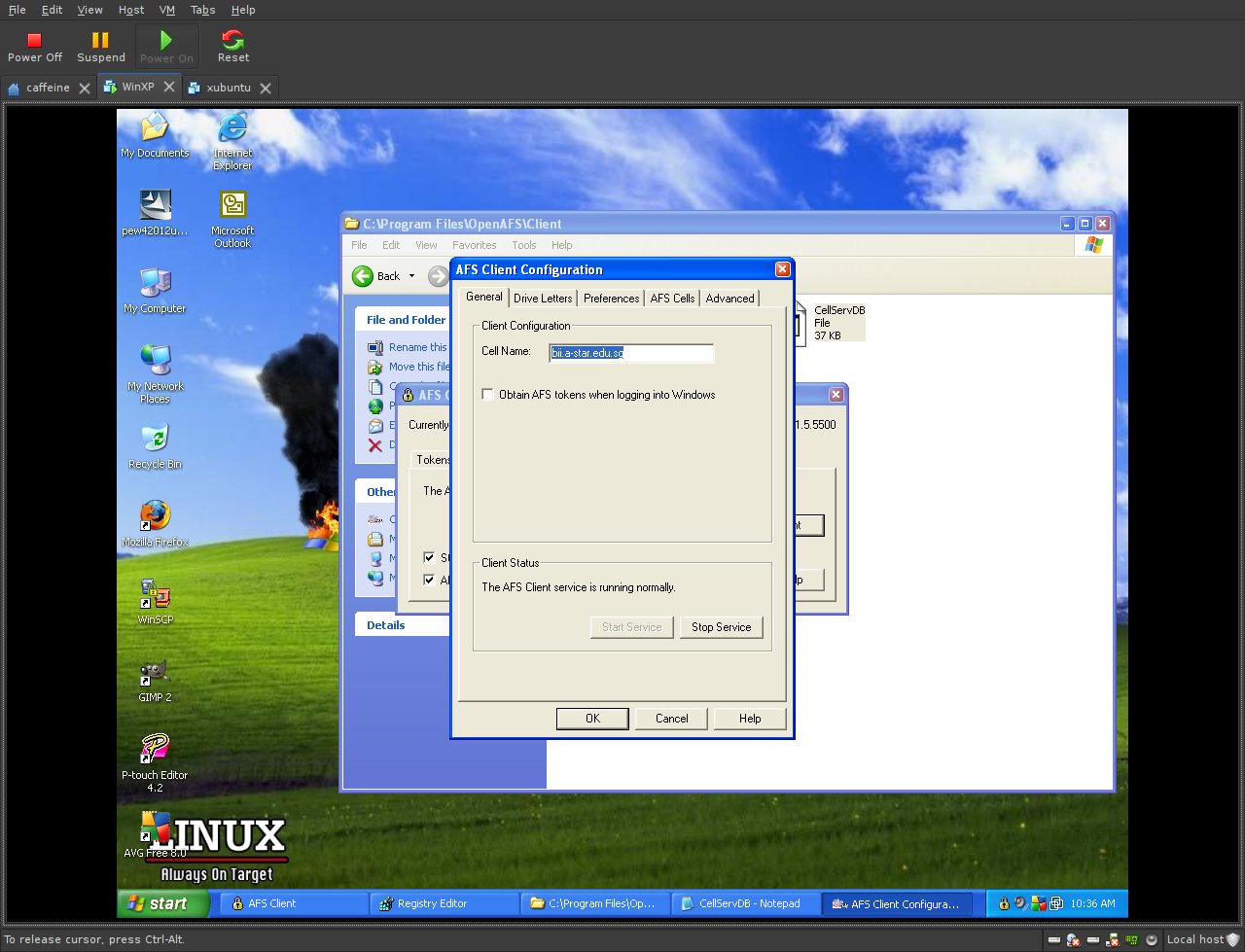Confirm the dialog with OK
The height and width of the screenshot is (952, 1245).
(x=592, y=719)
